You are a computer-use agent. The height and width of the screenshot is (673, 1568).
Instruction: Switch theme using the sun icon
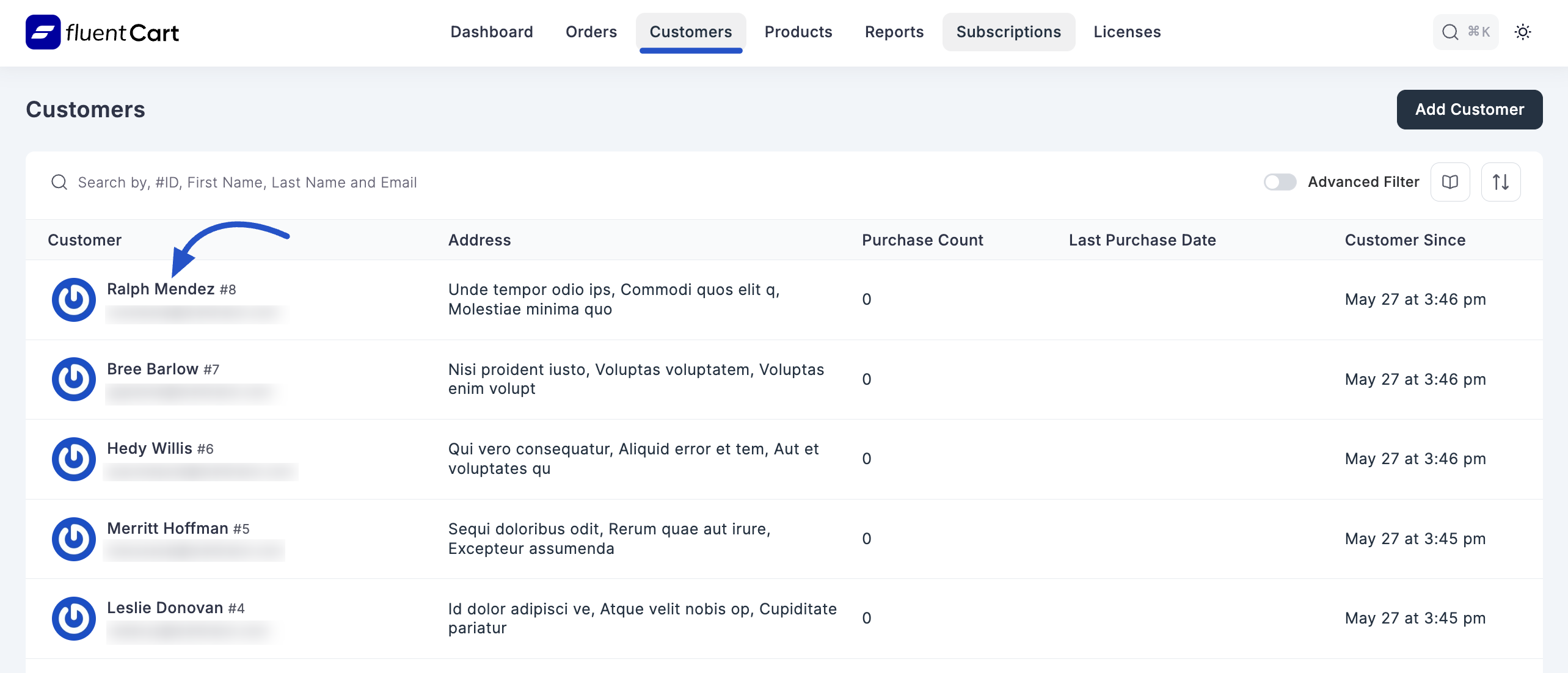pyautogui.click(x=1523, y=32)
